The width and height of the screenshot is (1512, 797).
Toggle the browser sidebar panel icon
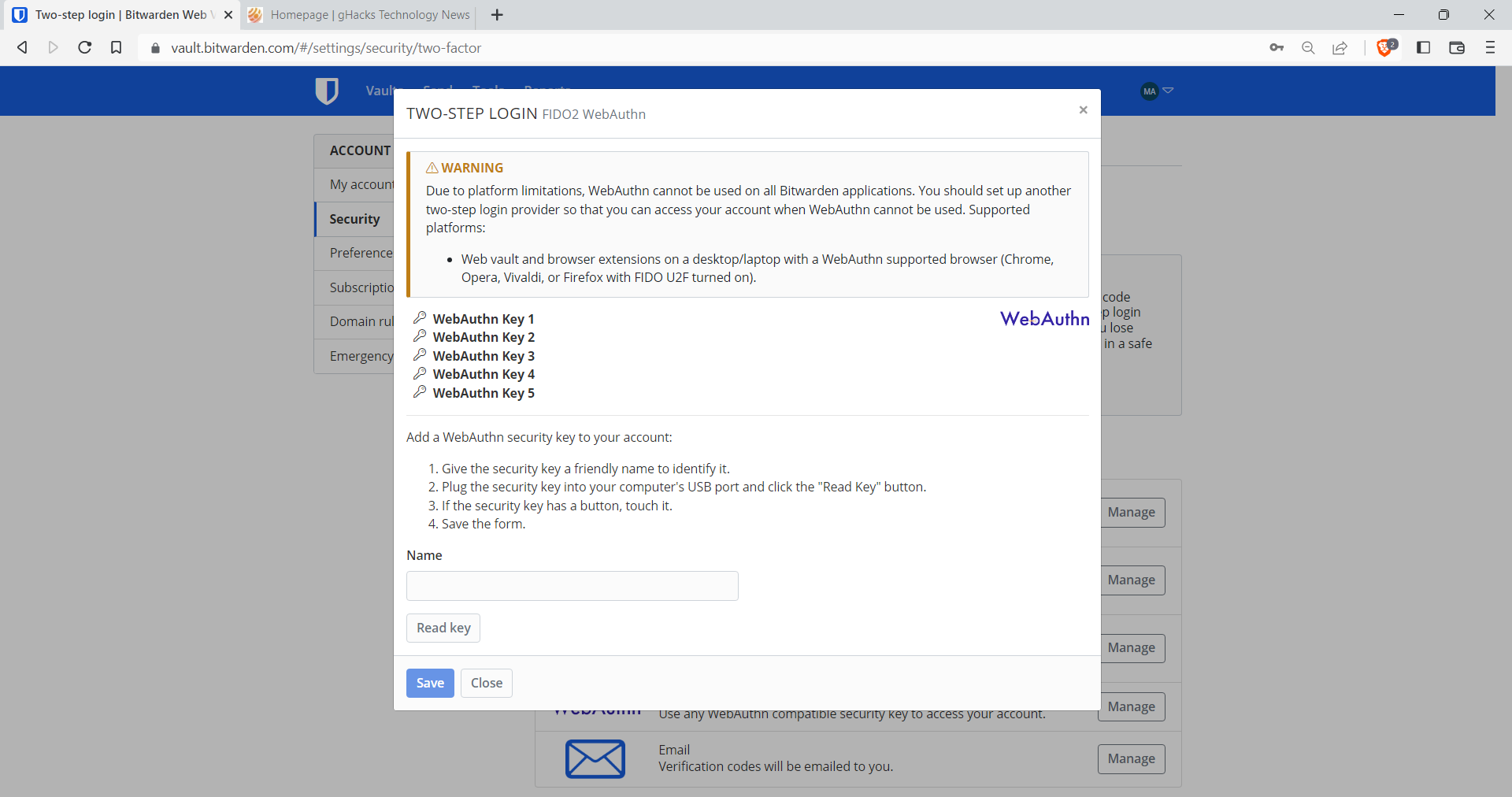point(1423,48)
